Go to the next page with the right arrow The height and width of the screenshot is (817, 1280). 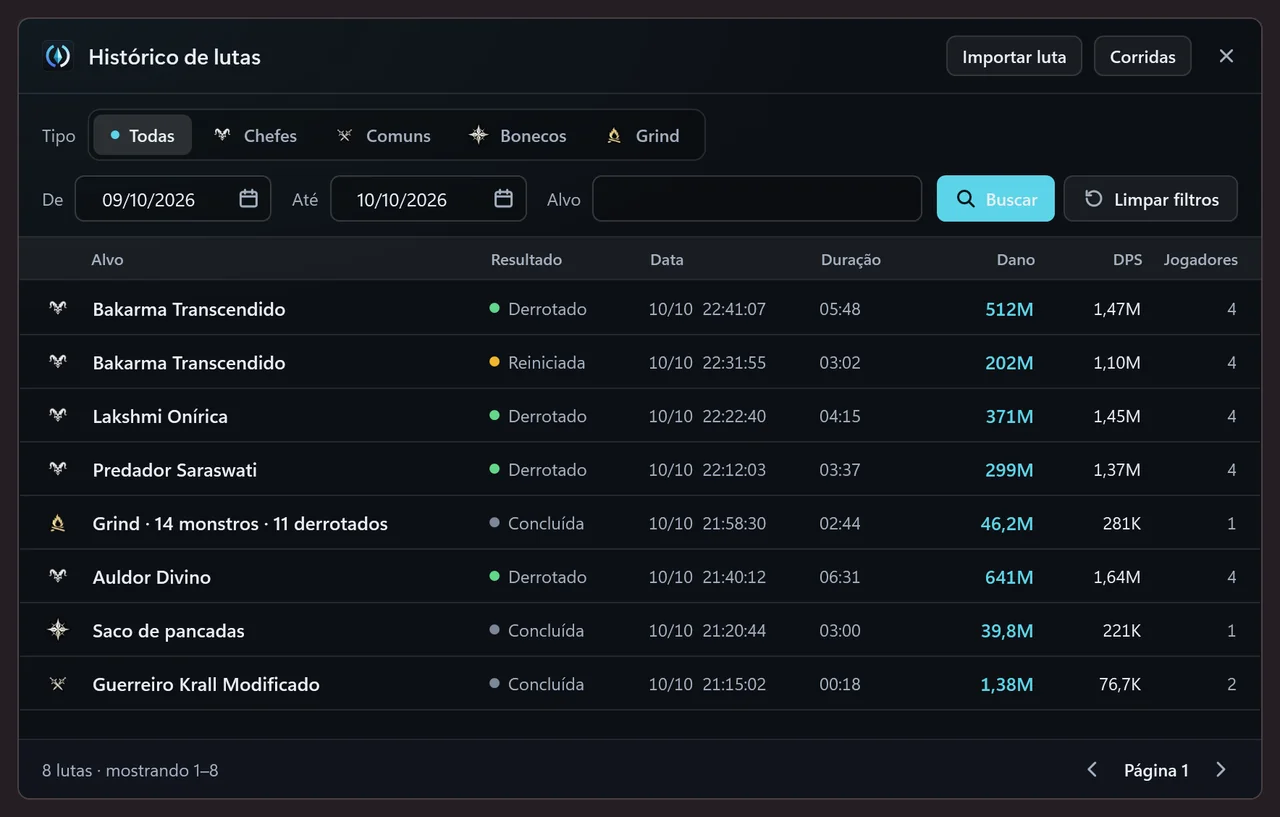coord(1221,770)
